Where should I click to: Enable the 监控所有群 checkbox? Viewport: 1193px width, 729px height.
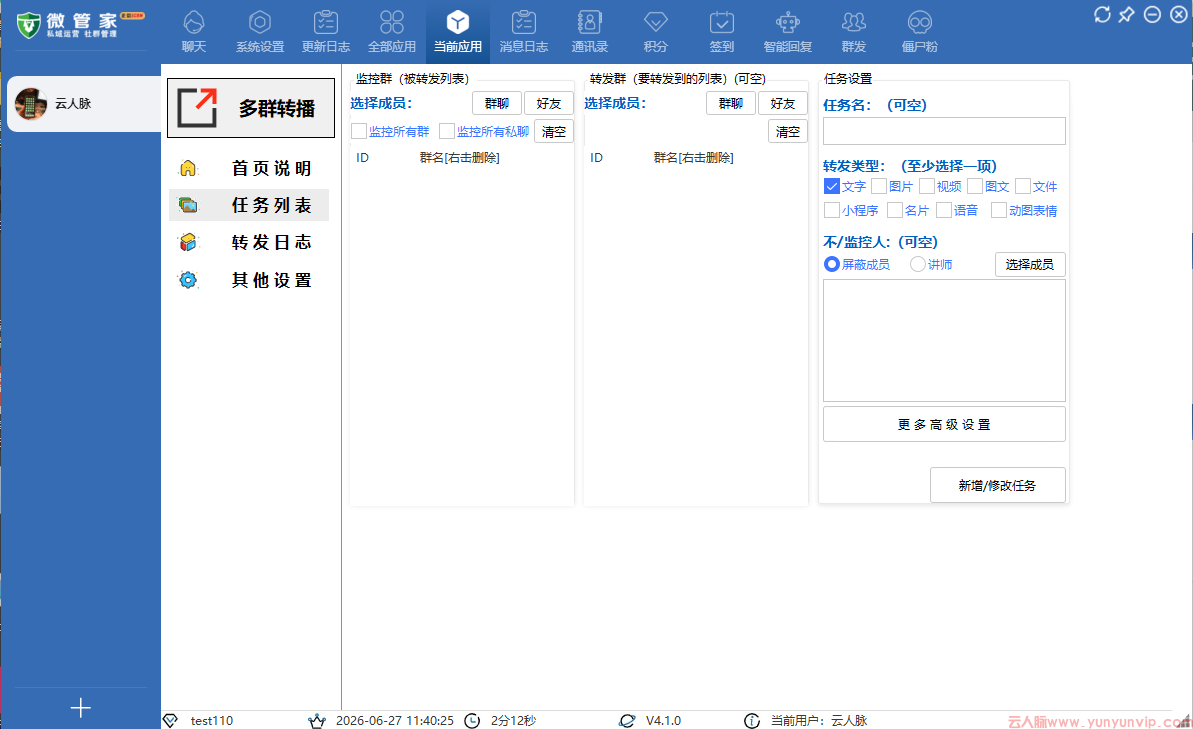pos(359,132)
